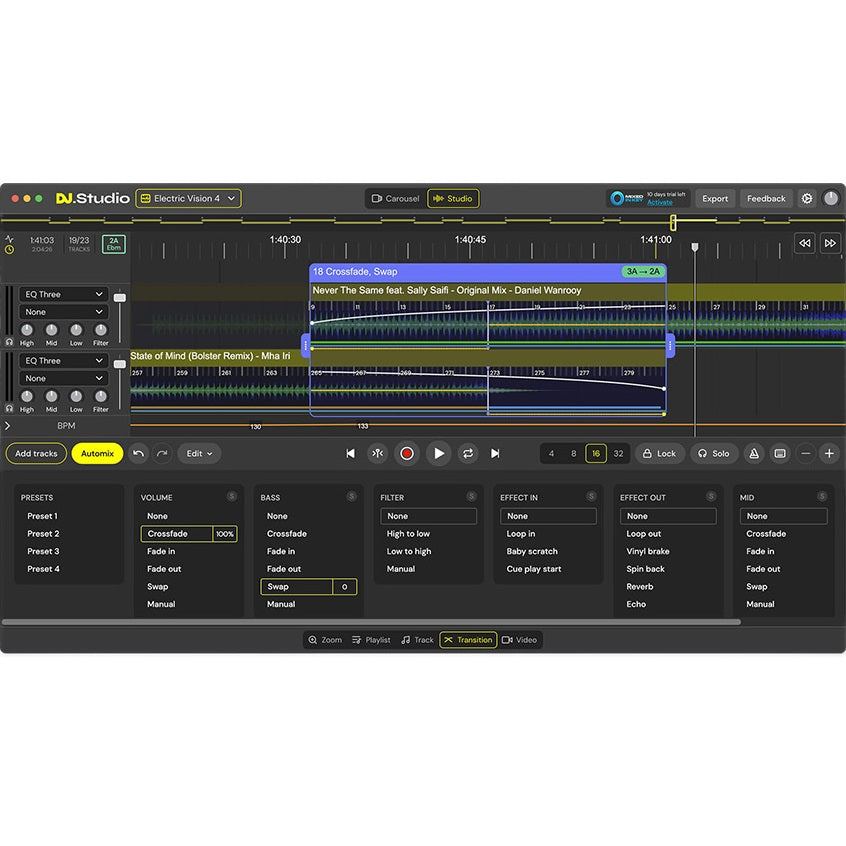Open the Track tab

[x=417, y=640]
